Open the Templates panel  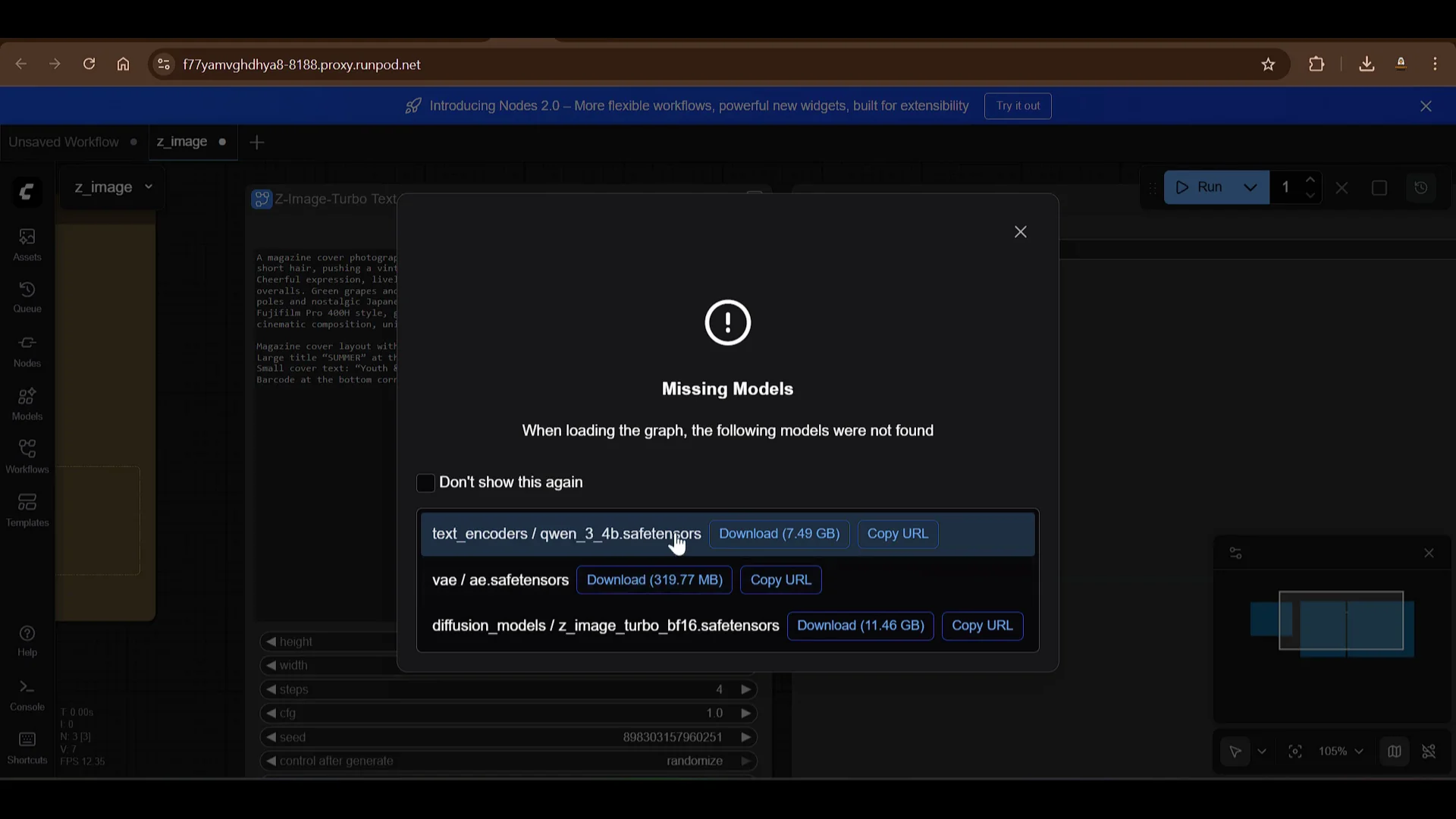coord(27,510)
